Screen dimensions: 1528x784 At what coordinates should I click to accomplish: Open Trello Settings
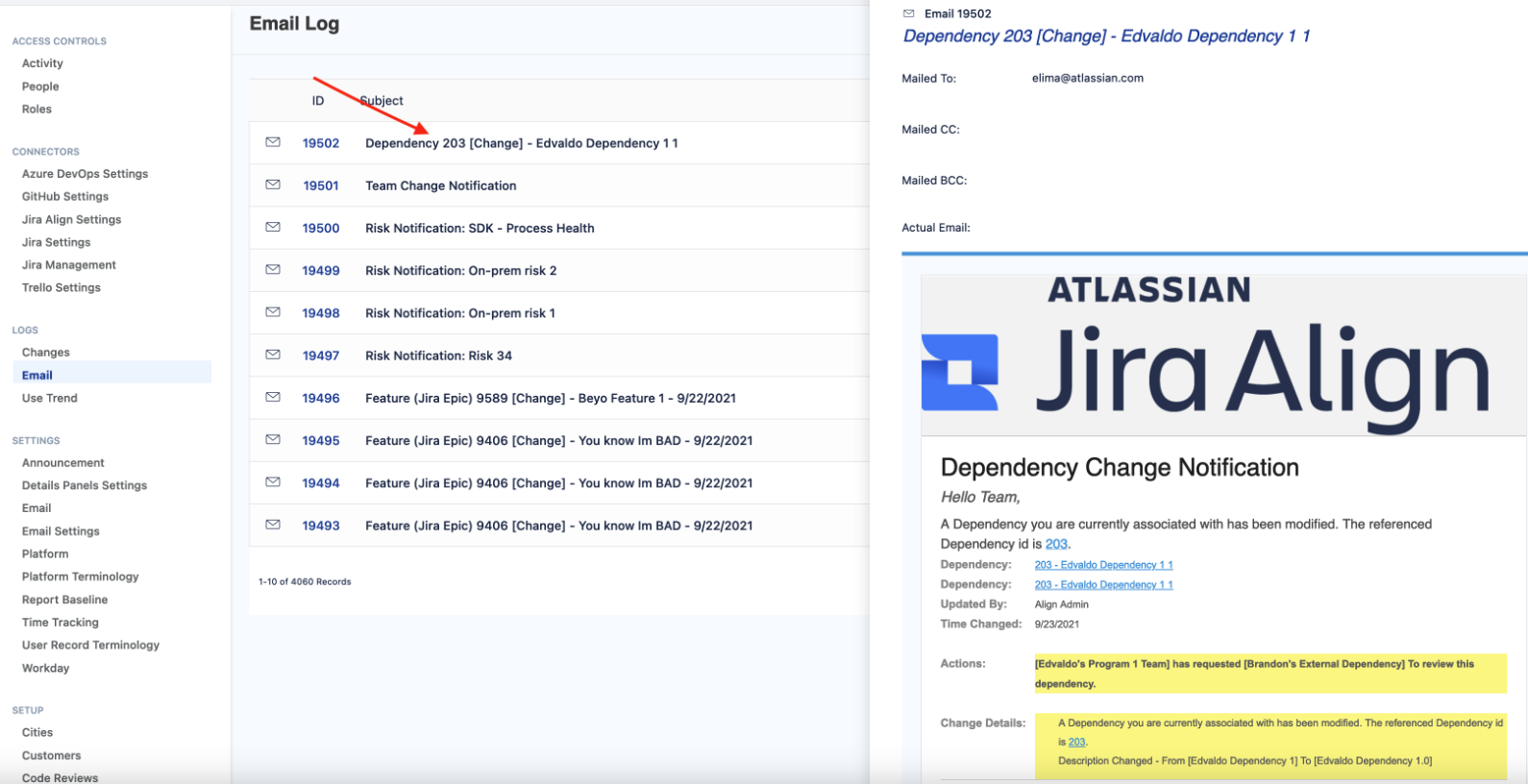click(x=61, y=288)
